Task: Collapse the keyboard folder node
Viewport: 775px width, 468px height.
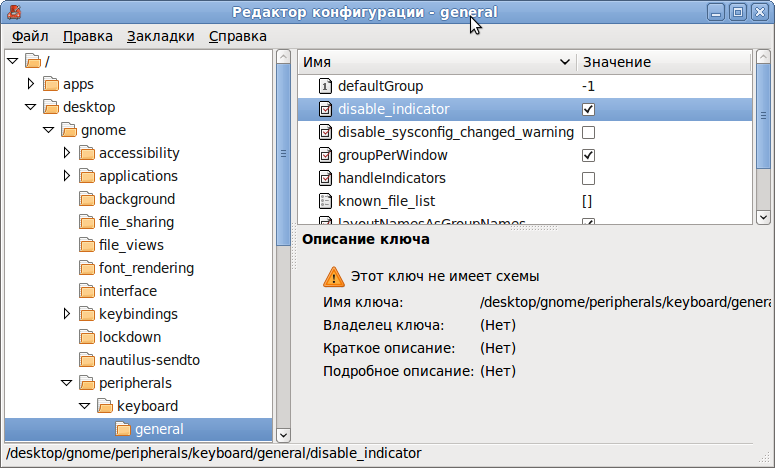Action: 85,406
